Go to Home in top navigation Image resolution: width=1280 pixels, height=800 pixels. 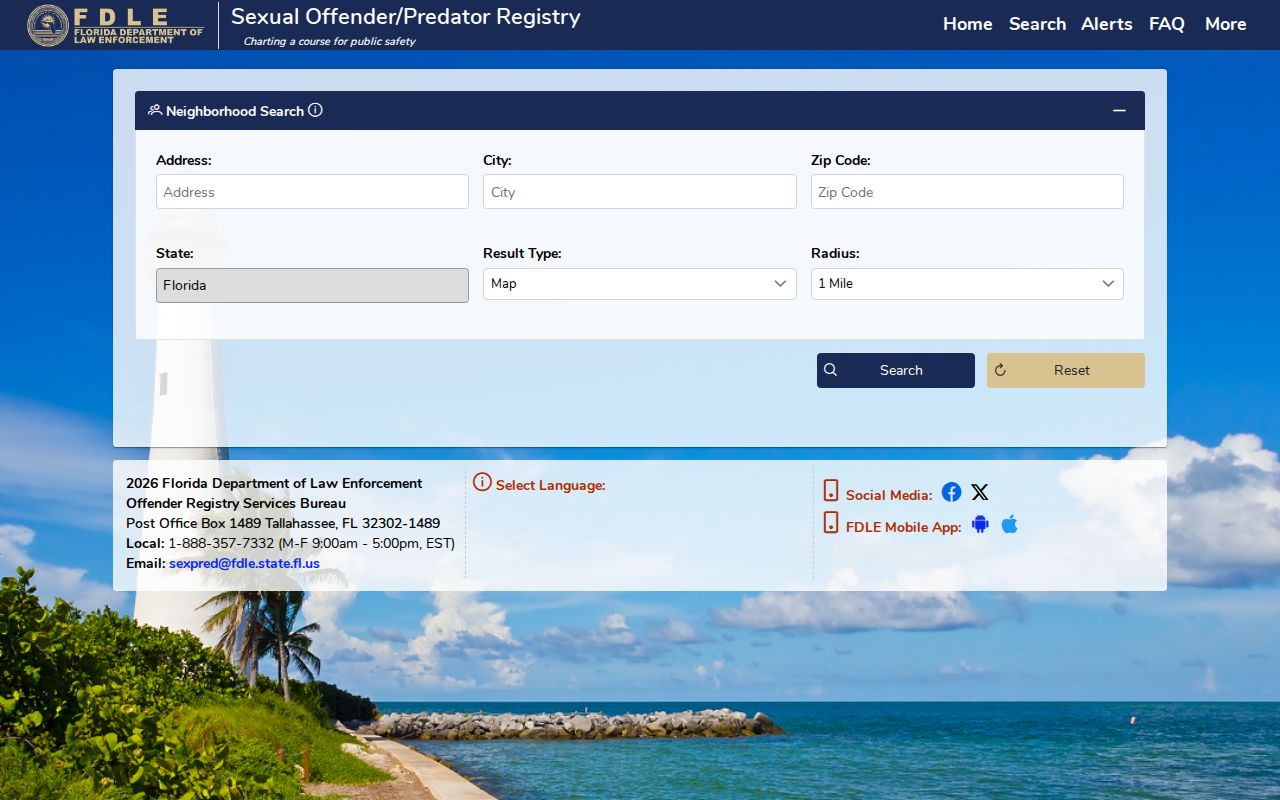click(x=968, y=24)
